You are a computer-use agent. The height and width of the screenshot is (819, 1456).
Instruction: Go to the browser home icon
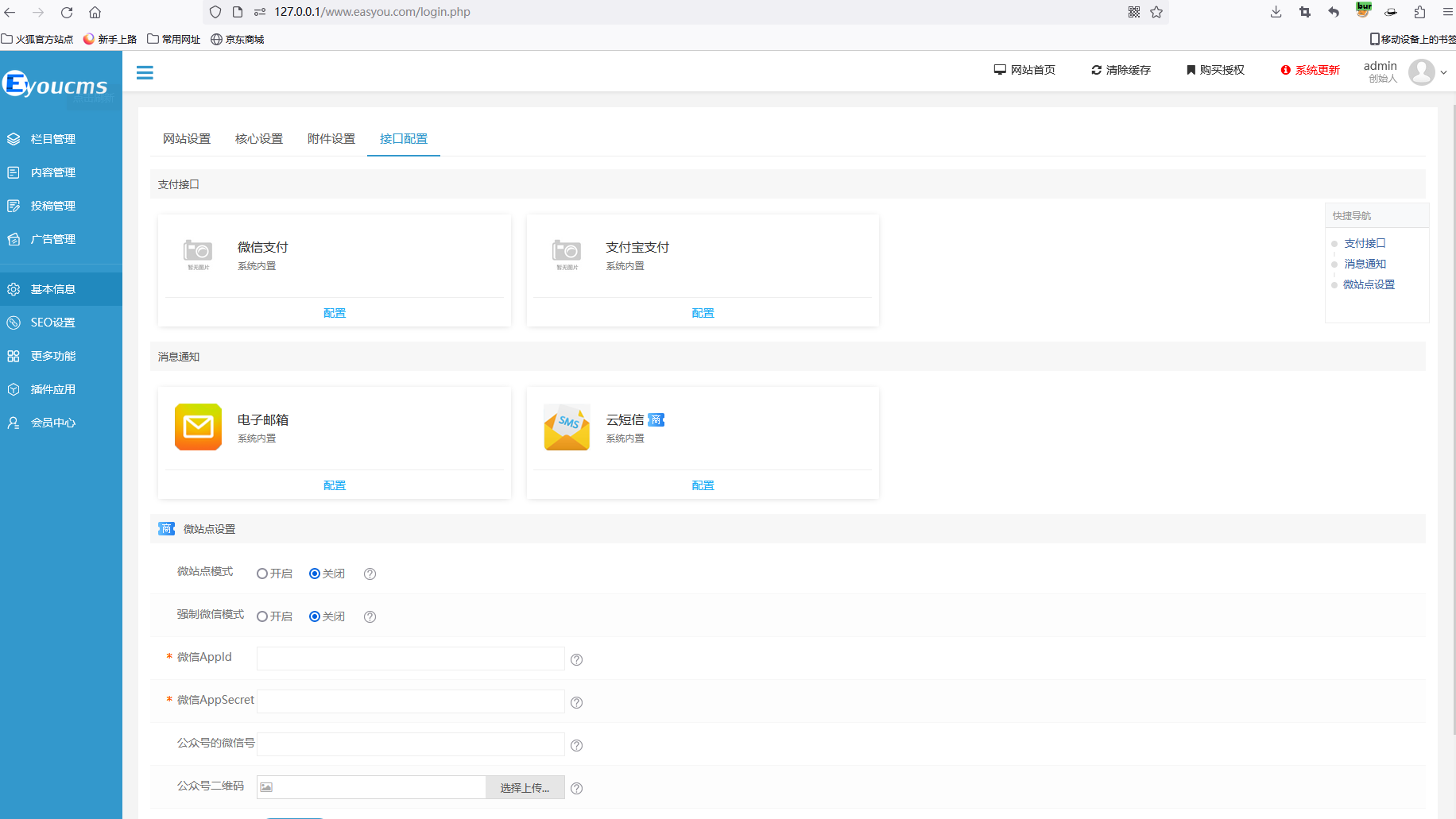point(95,12)
